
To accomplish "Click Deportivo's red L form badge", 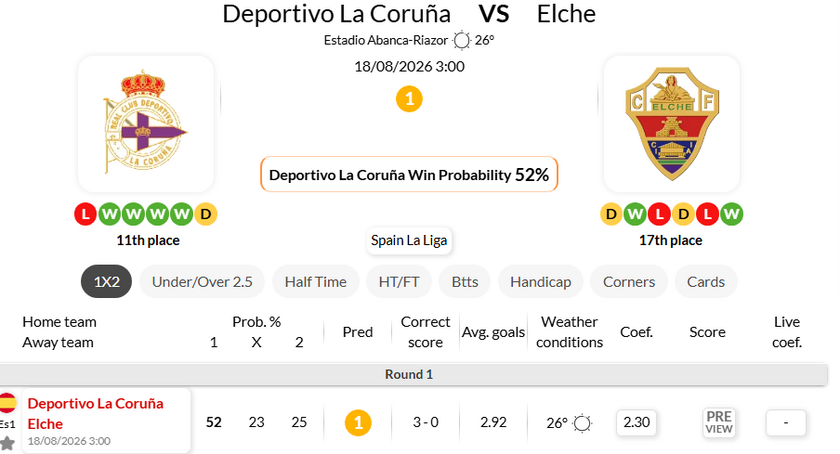I will point(85,214).
